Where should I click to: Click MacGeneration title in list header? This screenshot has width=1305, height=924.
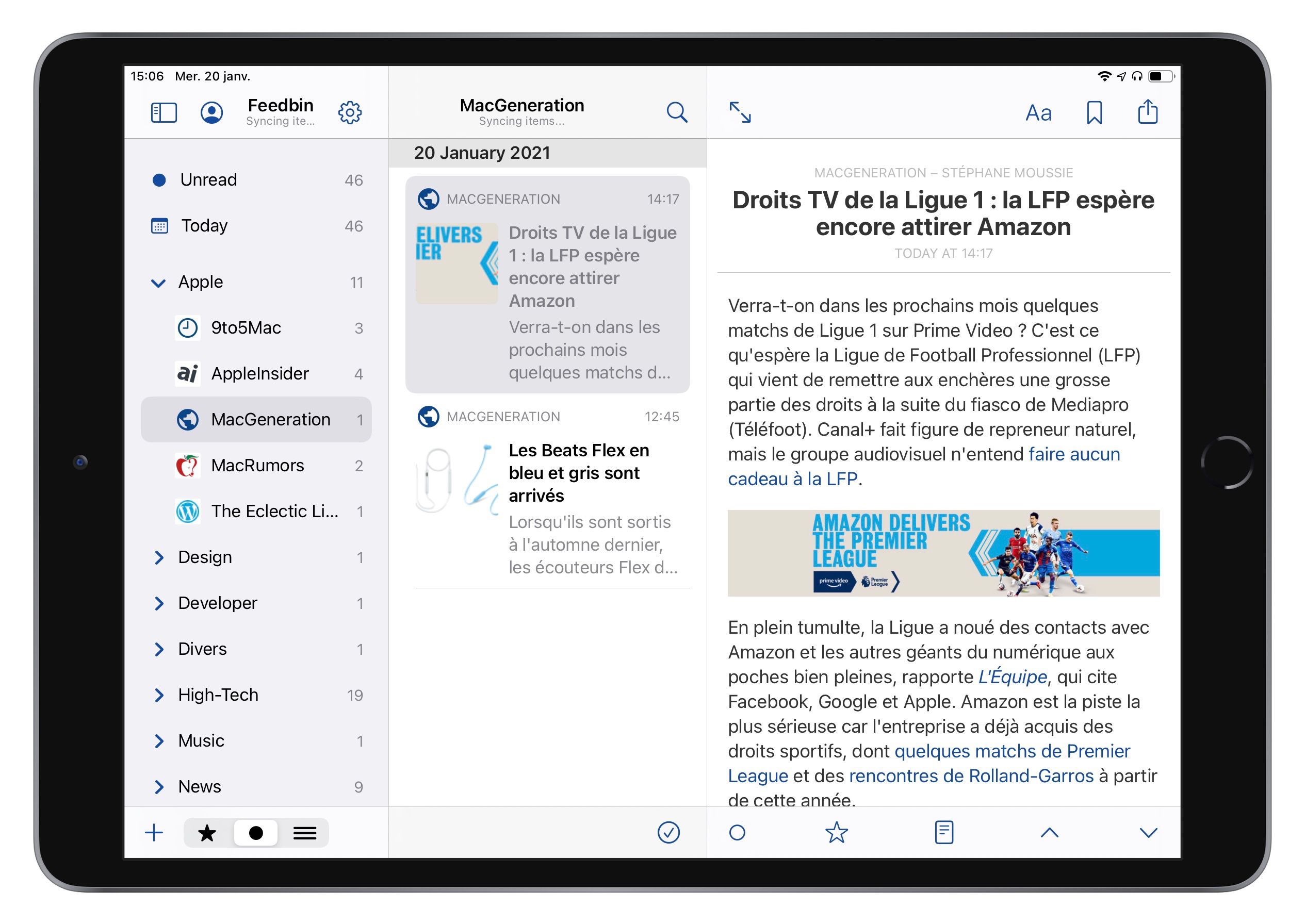522,105
